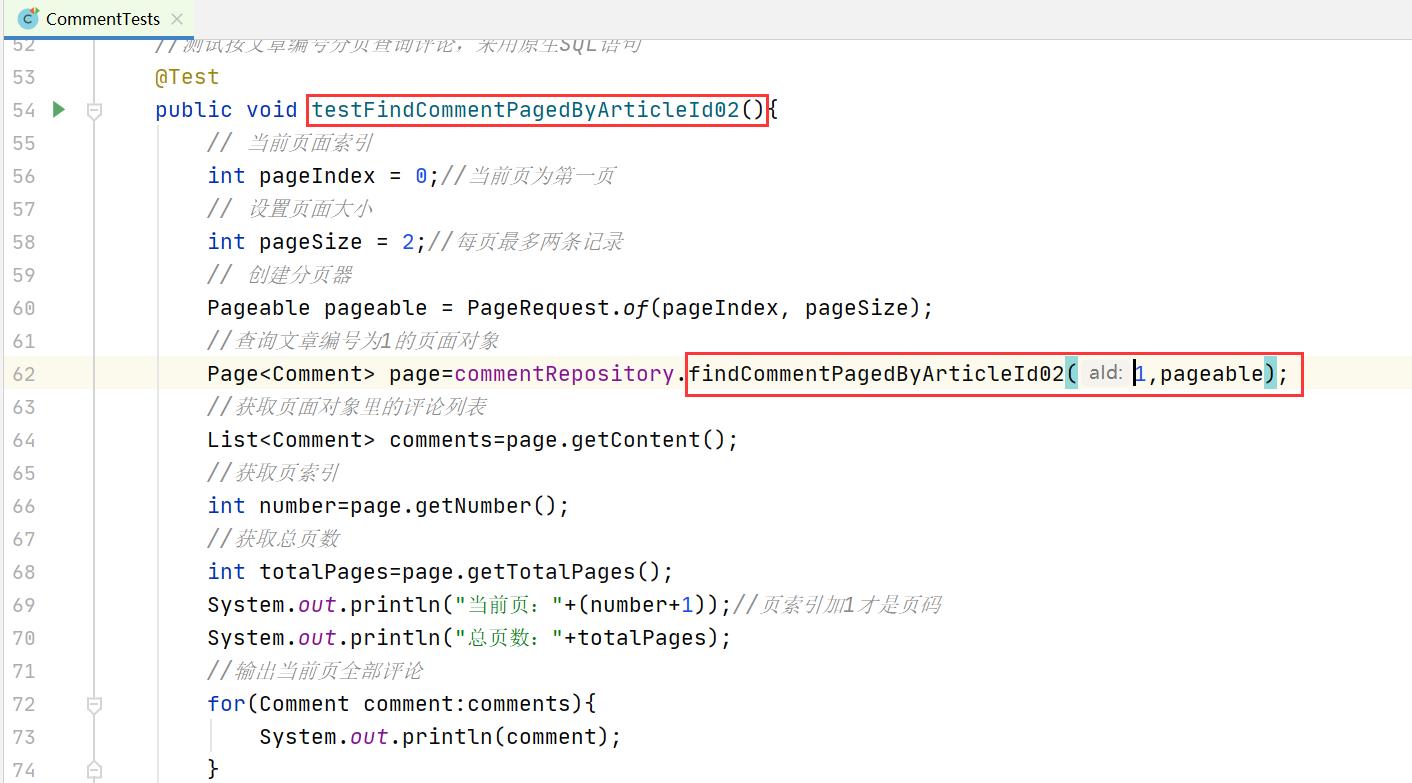Viewport: 1412px width, 783px height.
Task: Click PageRequest in line 60
Action: 538,308
